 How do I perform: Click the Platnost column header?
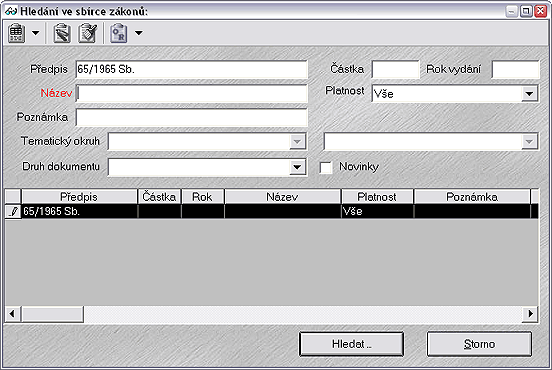pyautogui.click(x=377, y=197)
